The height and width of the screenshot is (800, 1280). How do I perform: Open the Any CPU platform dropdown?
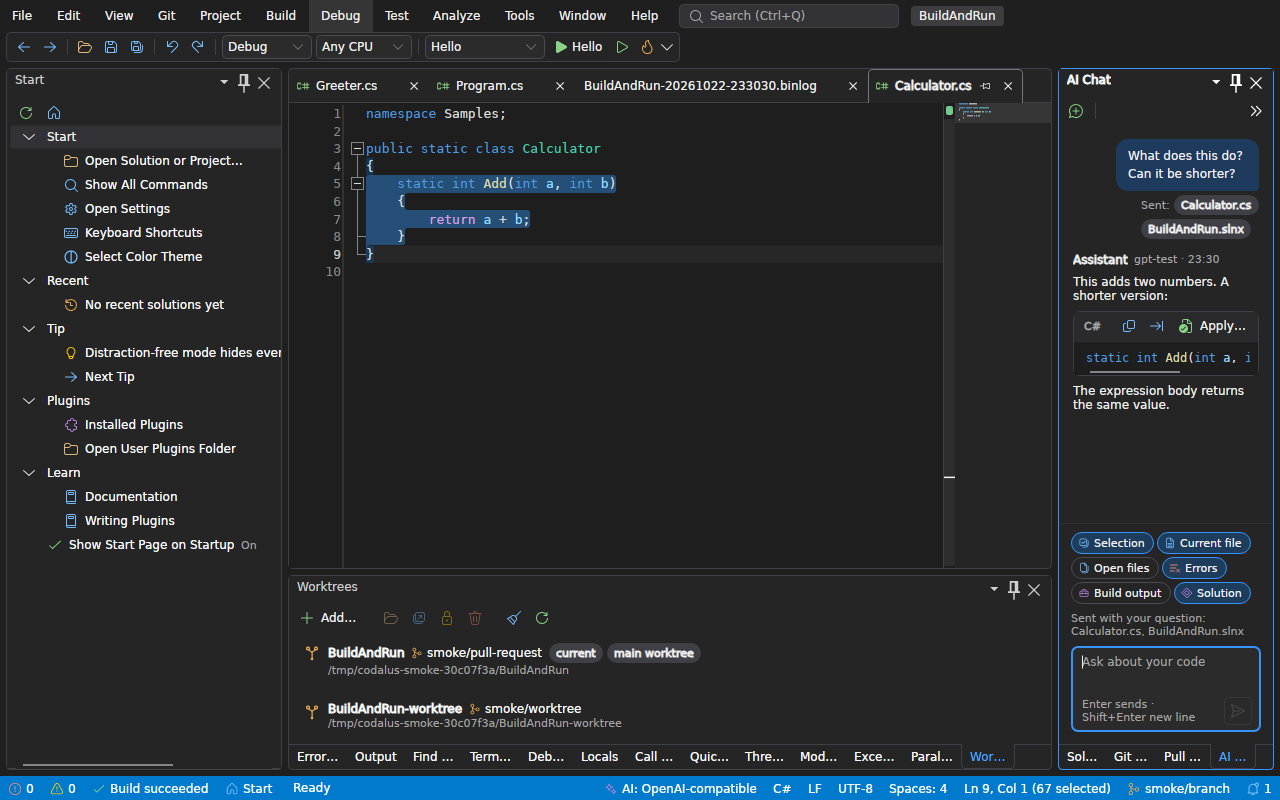pos(364,47)
